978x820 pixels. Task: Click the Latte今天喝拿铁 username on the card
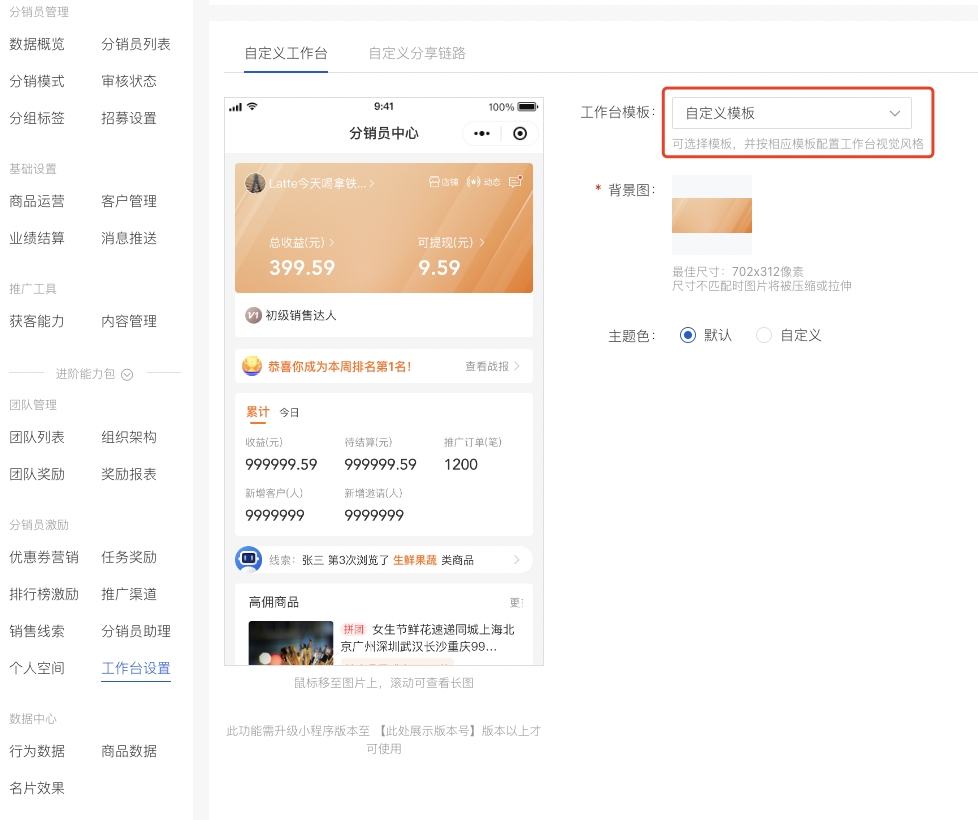coord(317,183)
